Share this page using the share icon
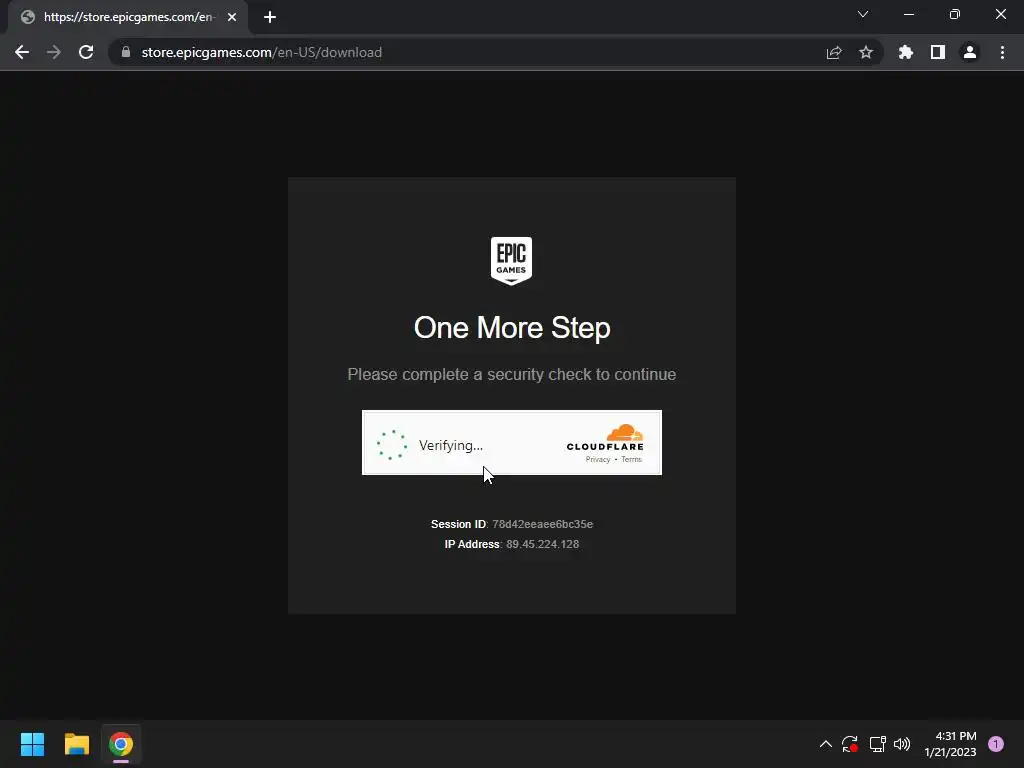 (x=834, y=52)
